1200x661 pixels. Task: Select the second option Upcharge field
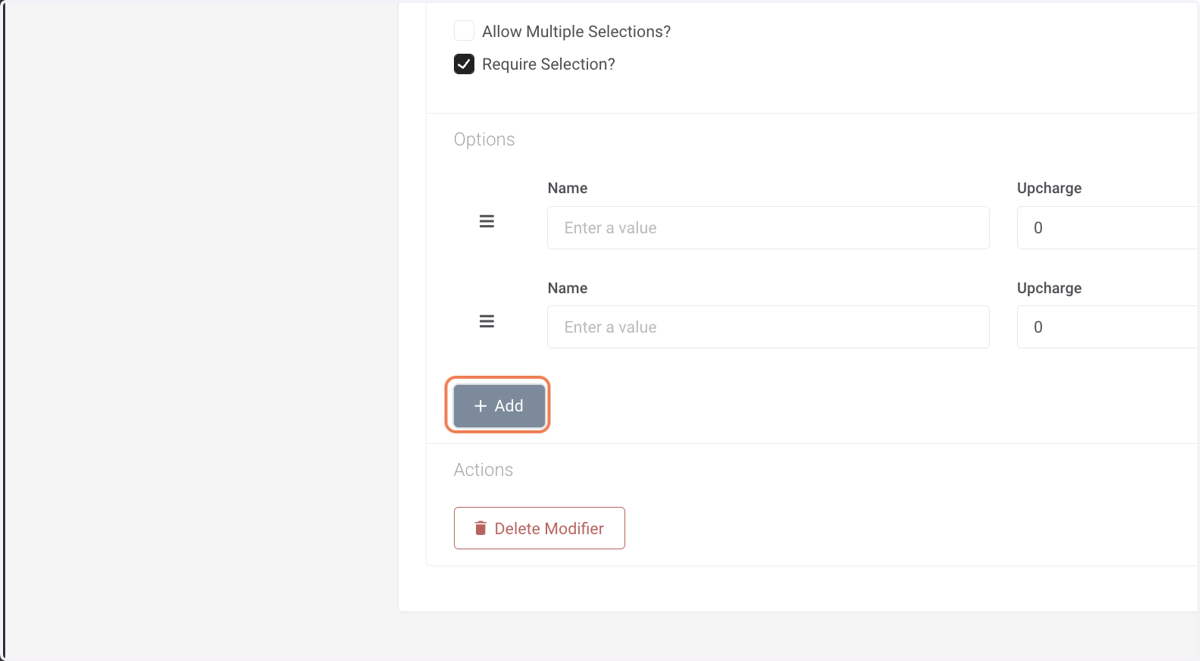pos(1108,327)
